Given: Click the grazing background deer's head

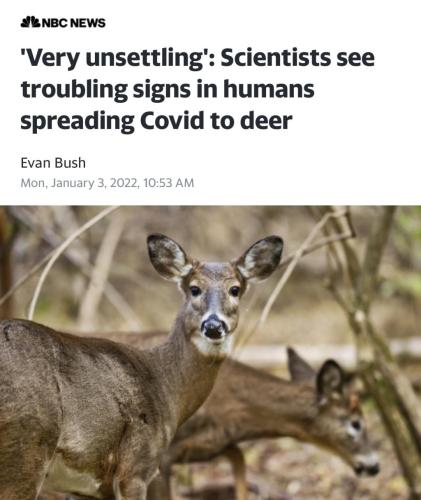Looking at the screenshot, I should (347, 415).
